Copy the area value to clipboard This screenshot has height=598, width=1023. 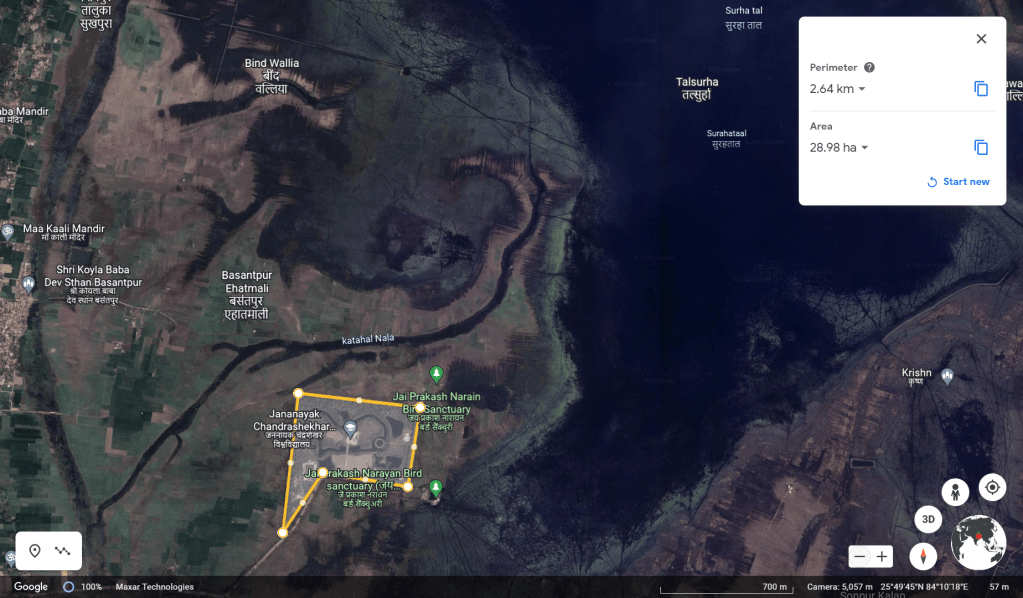[x=980, y=148]
